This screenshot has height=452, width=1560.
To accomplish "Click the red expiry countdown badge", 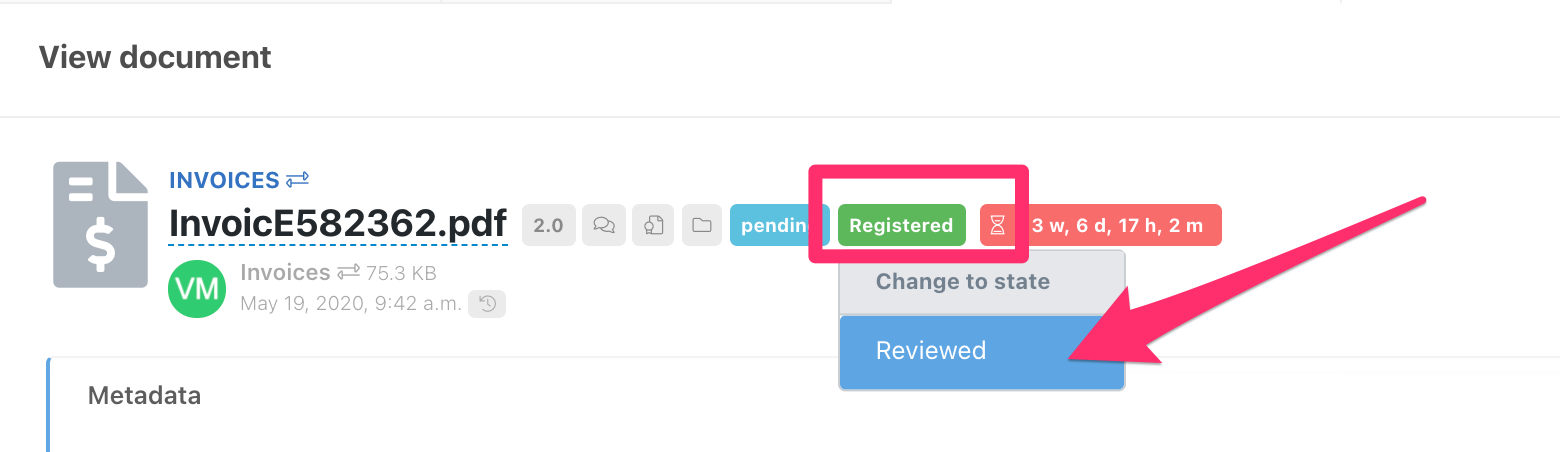I will click(1116, 225).
